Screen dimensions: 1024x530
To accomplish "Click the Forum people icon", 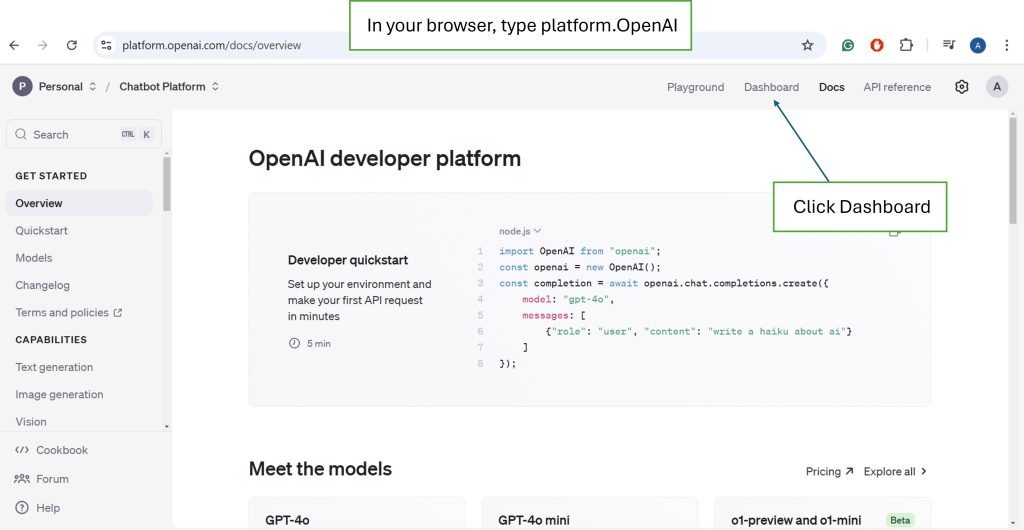I will 22,478.
